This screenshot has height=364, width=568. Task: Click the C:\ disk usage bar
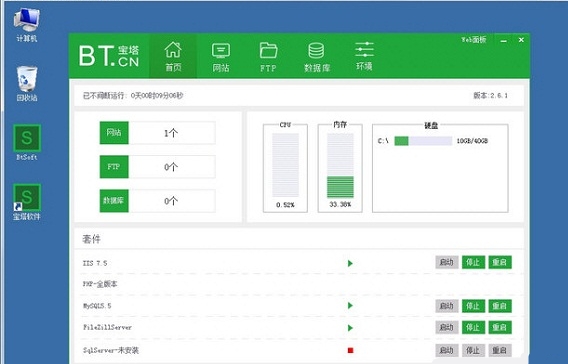(423, 141)
